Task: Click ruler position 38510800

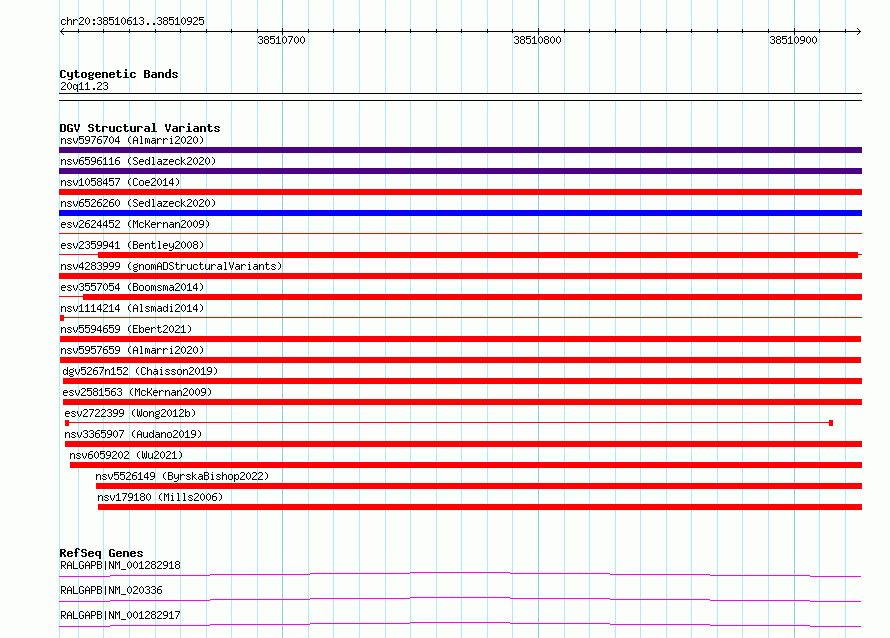Action: (x=538, y=40)
